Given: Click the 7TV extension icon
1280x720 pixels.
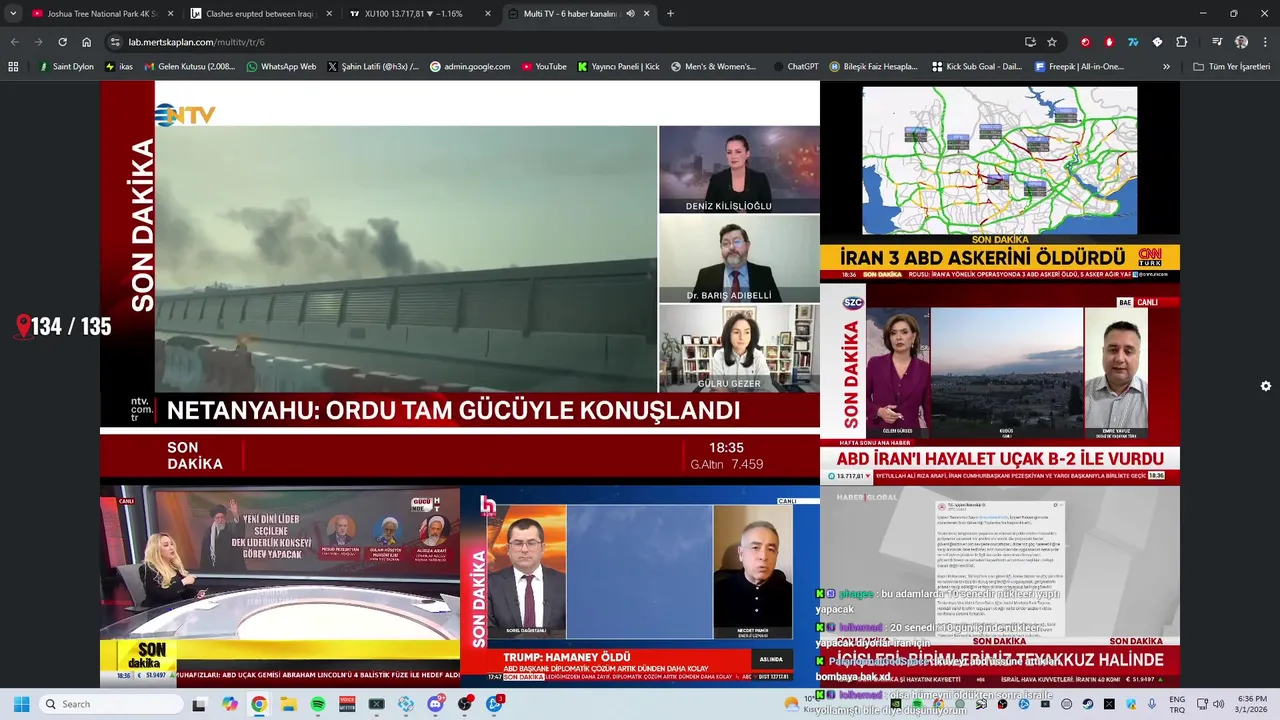Looking at the screenshot, I should (1133, 42).
